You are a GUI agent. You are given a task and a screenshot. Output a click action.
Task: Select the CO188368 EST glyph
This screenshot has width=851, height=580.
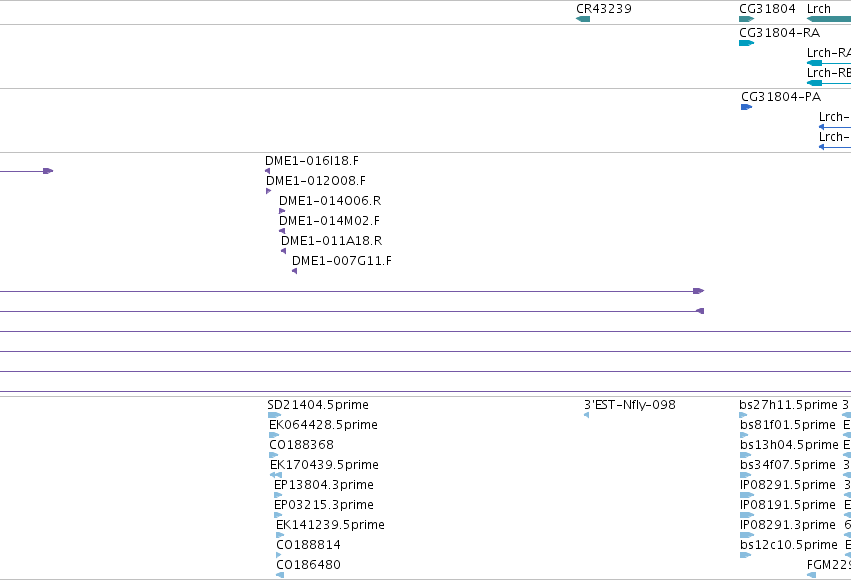pos(274,455)
